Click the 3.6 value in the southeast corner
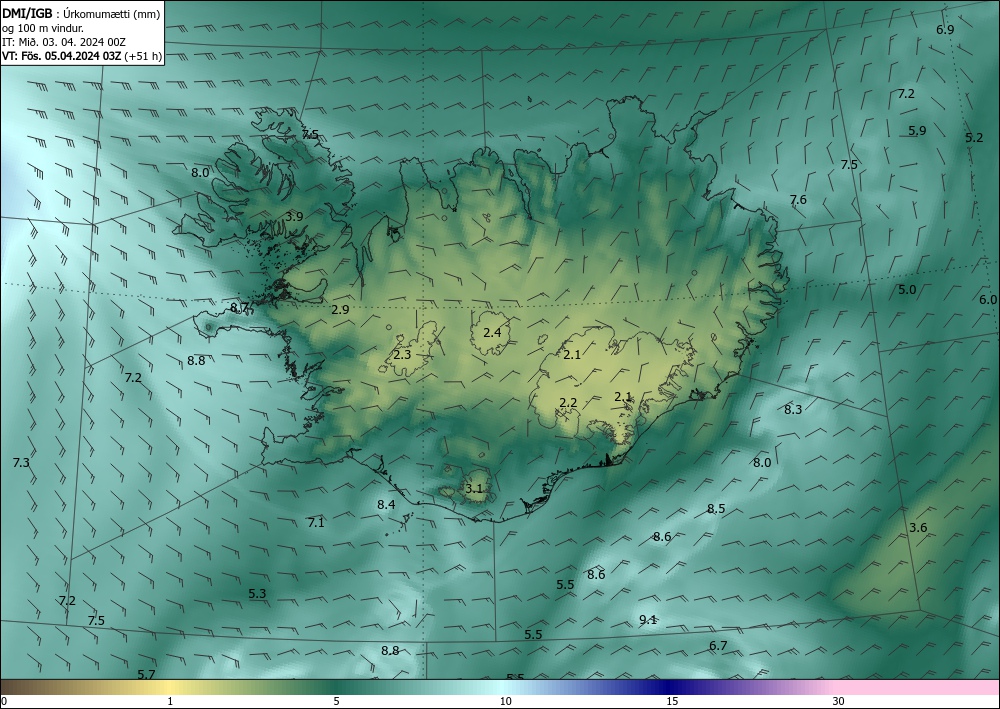Image resolution: width=1000 pixels, height=709 pixels. pos(918,528)
